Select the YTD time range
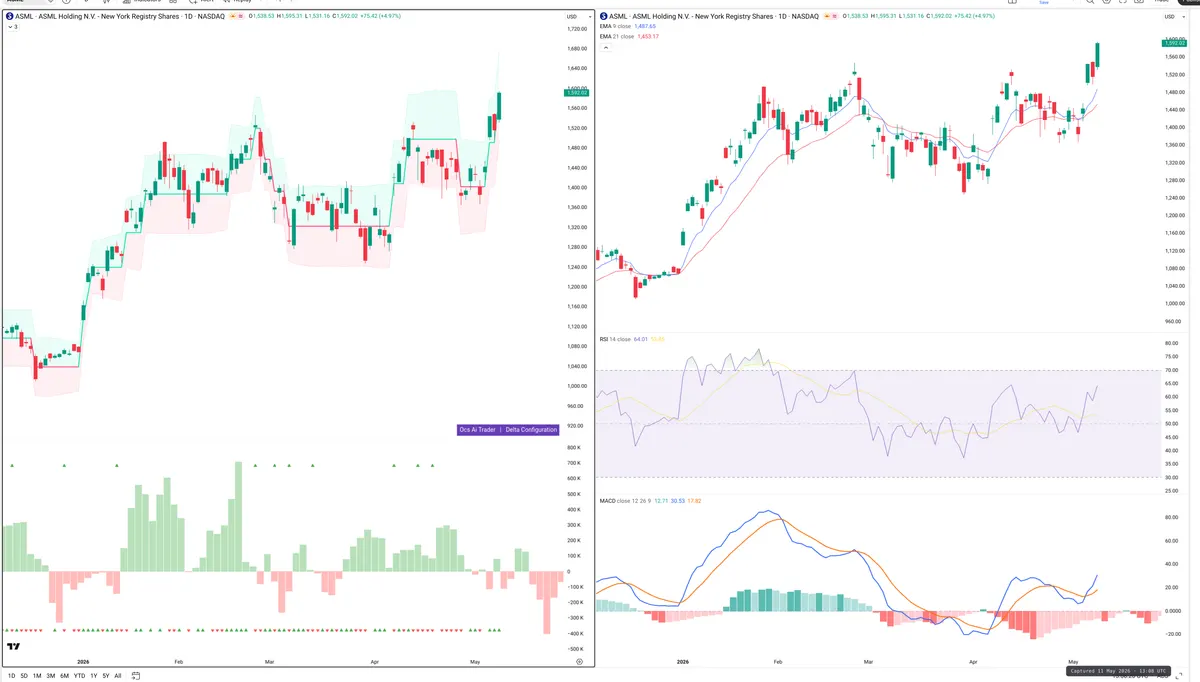The image size is (1200, 682). click(x=79, y=676)
